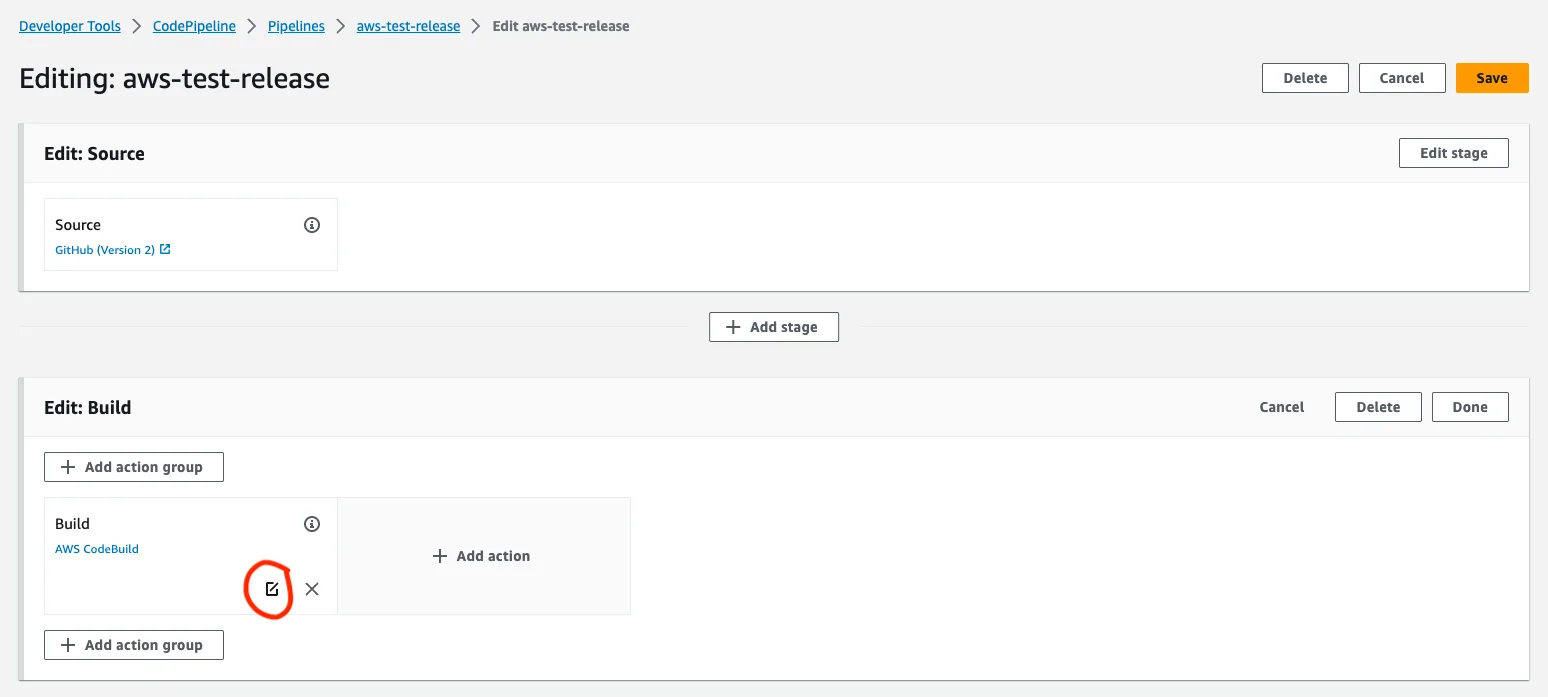Add stage between Source and Build

coord(774,327)
